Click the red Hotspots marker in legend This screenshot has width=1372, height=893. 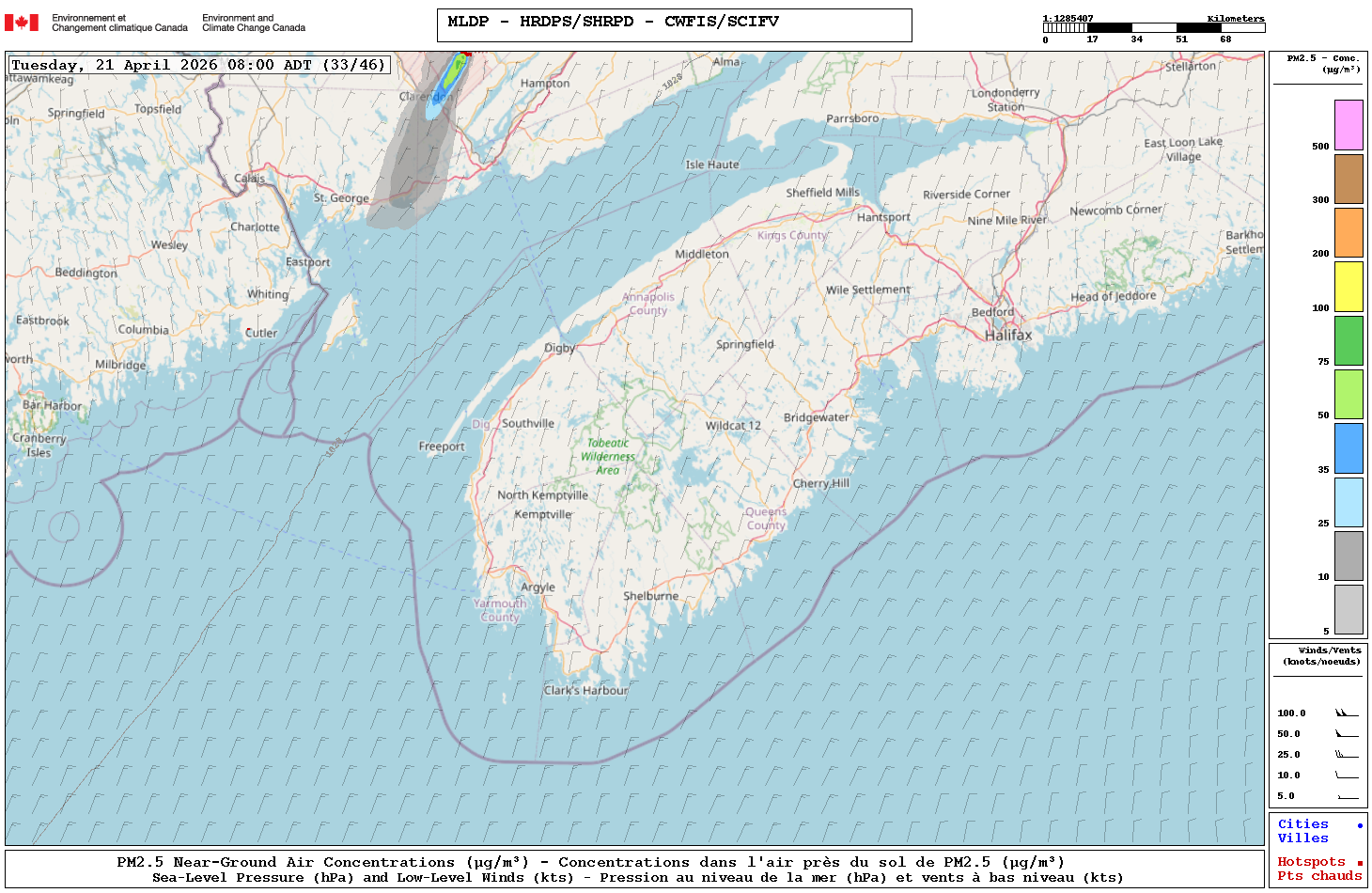point(1359,863)
